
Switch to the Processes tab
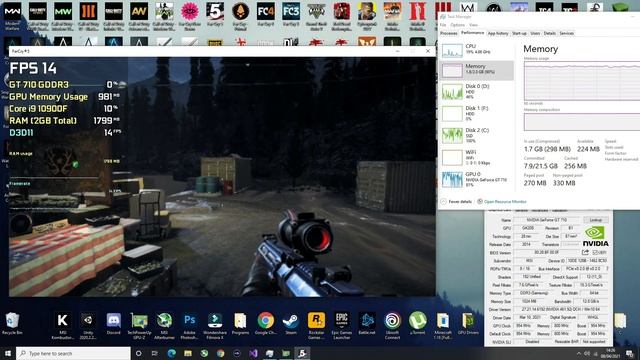point(449,33)
